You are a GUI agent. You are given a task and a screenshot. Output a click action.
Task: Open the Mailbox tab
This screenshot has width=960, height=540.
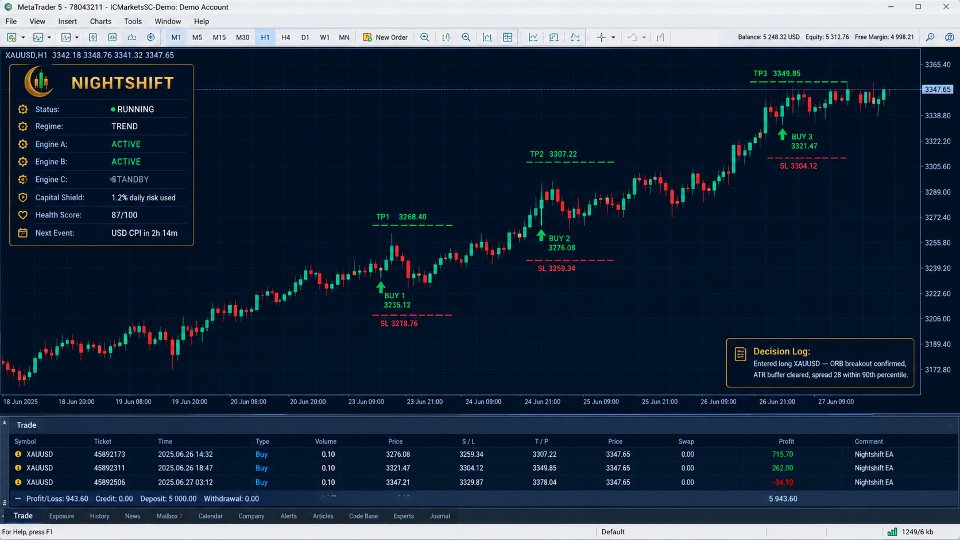(x=169, y=516)
